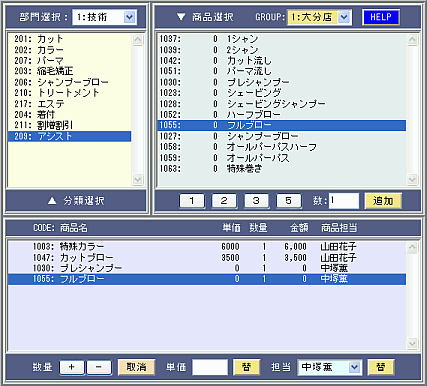Click the 追加 button
This screenshot has width=427, height=386.
(383, 201)
